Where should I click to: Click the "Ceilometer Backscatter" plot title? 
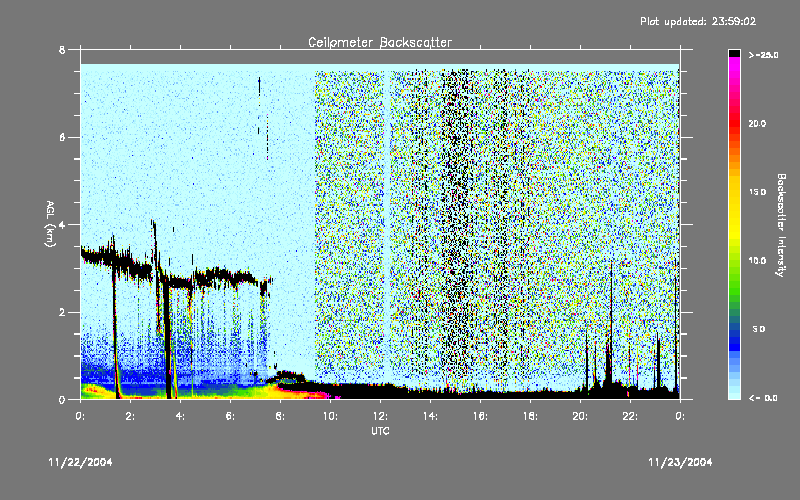pyautogui.click(x=380, y=42)
